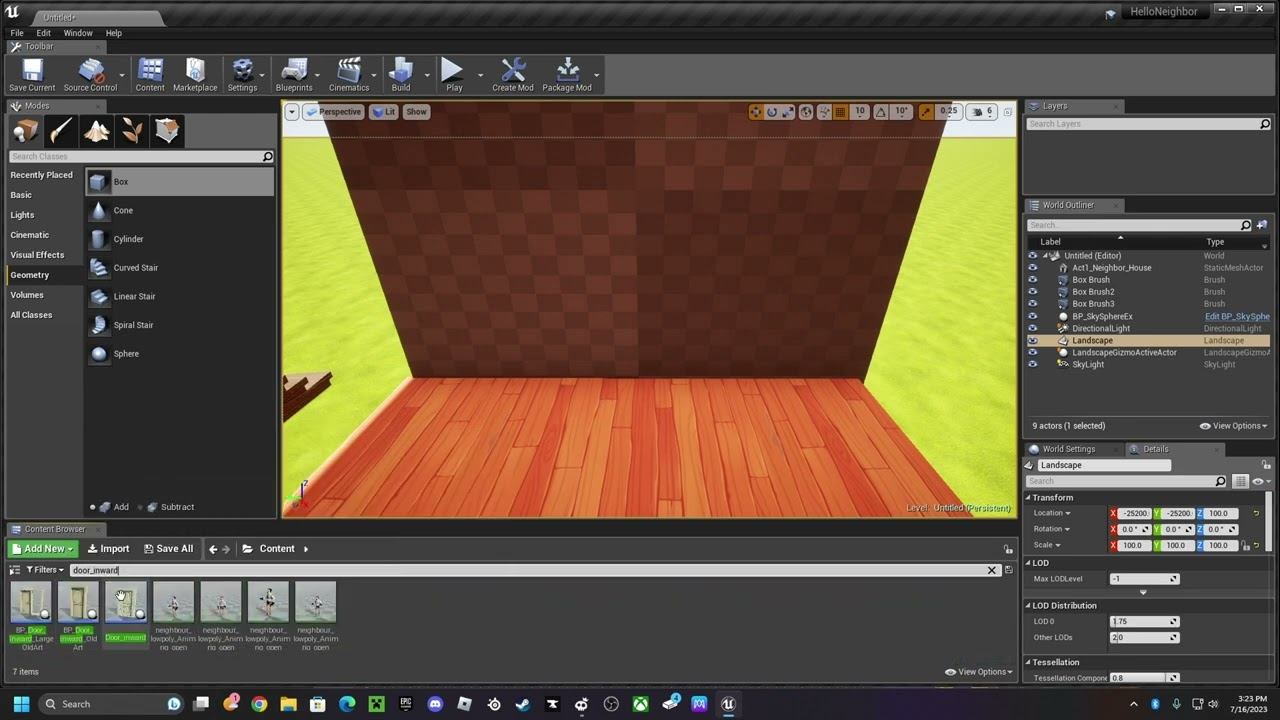This screenshot has width=1280, height=720.
Task: Select the Add brush type radio
Action: point(93,507)
